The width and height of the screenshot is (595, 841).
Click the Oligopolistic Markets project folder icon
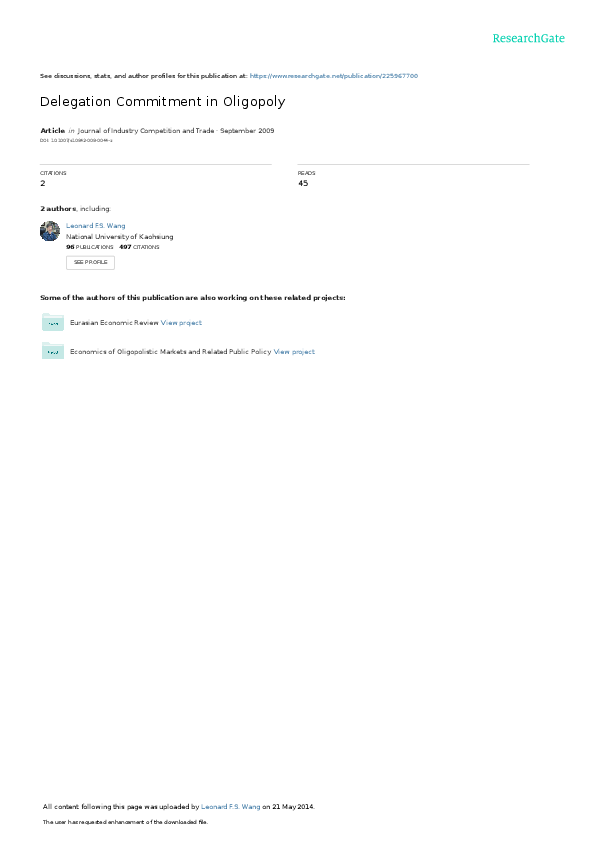click(x=53, y=351)
